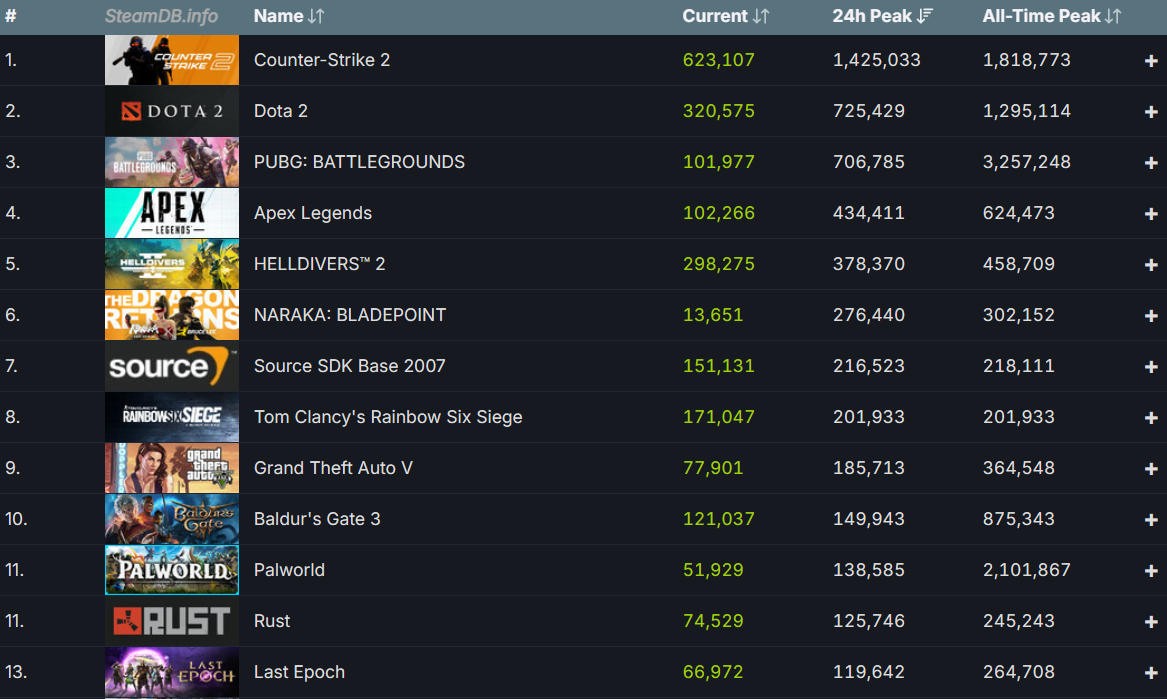Viewport: 1167px width, 699px height.
Task: Sort table by 24h Peak column
Action: (882, 16)
